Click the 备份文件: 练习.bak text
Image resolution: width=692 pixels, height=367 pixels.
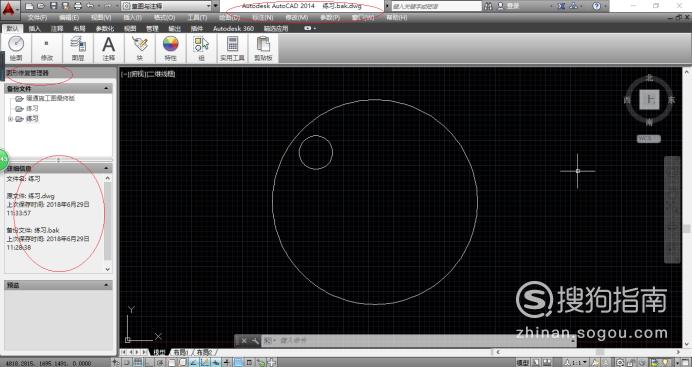click(x=33, y=230)
